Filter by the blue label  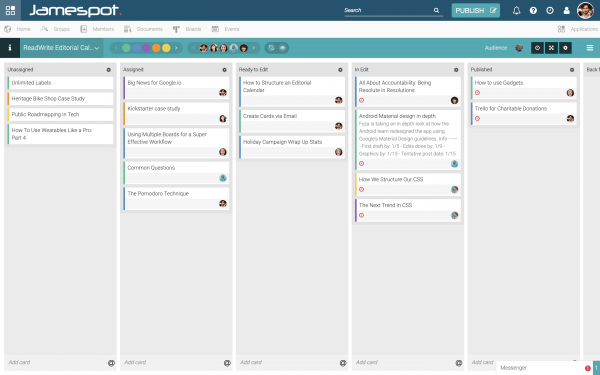[136, 48]
